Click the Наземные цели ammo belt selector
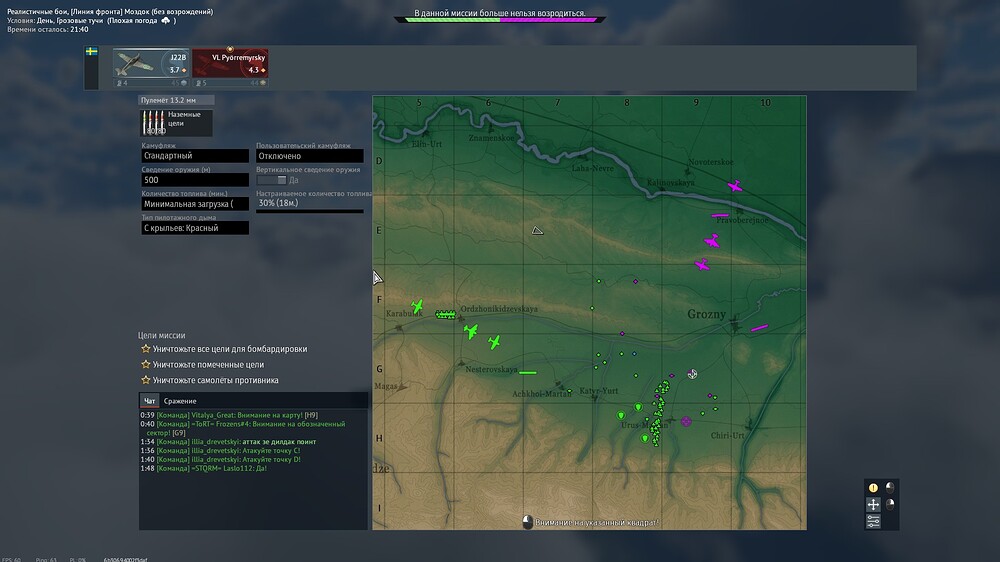 click(176, 122)
